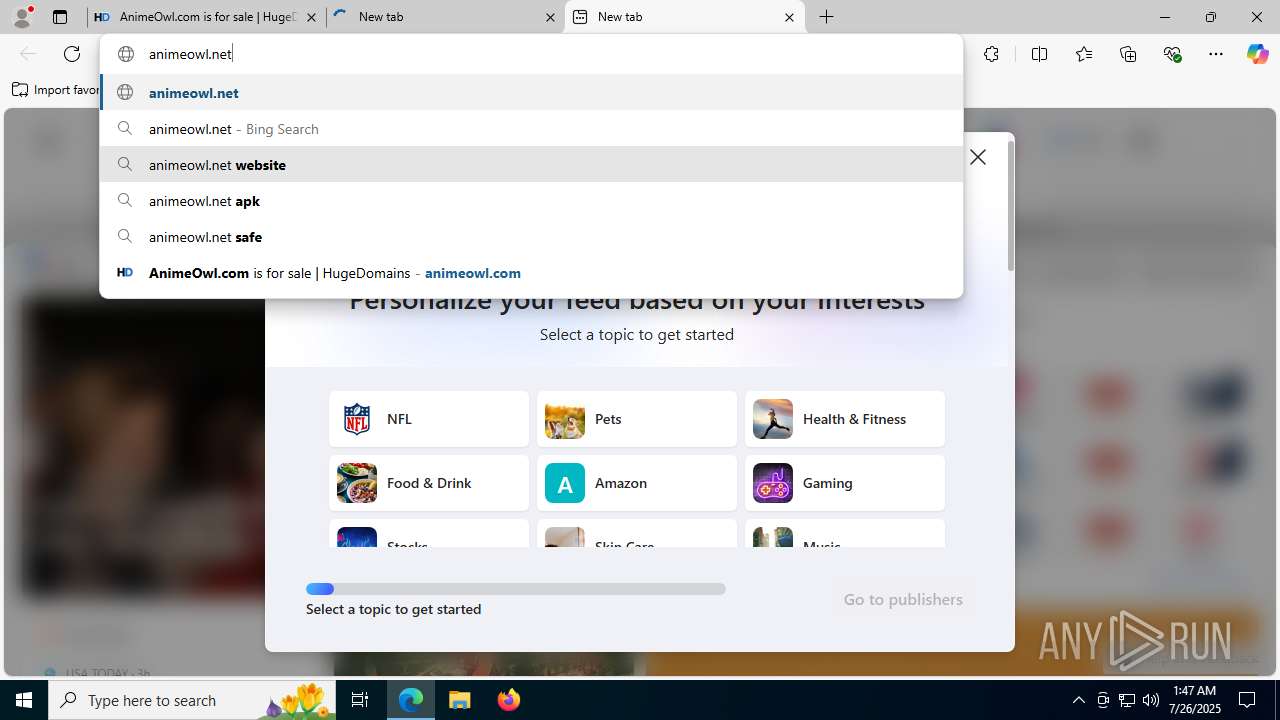Open Browser essentials heart icon
The height and width of the screenshot is (720, 1280).
tap(1172, 54)
